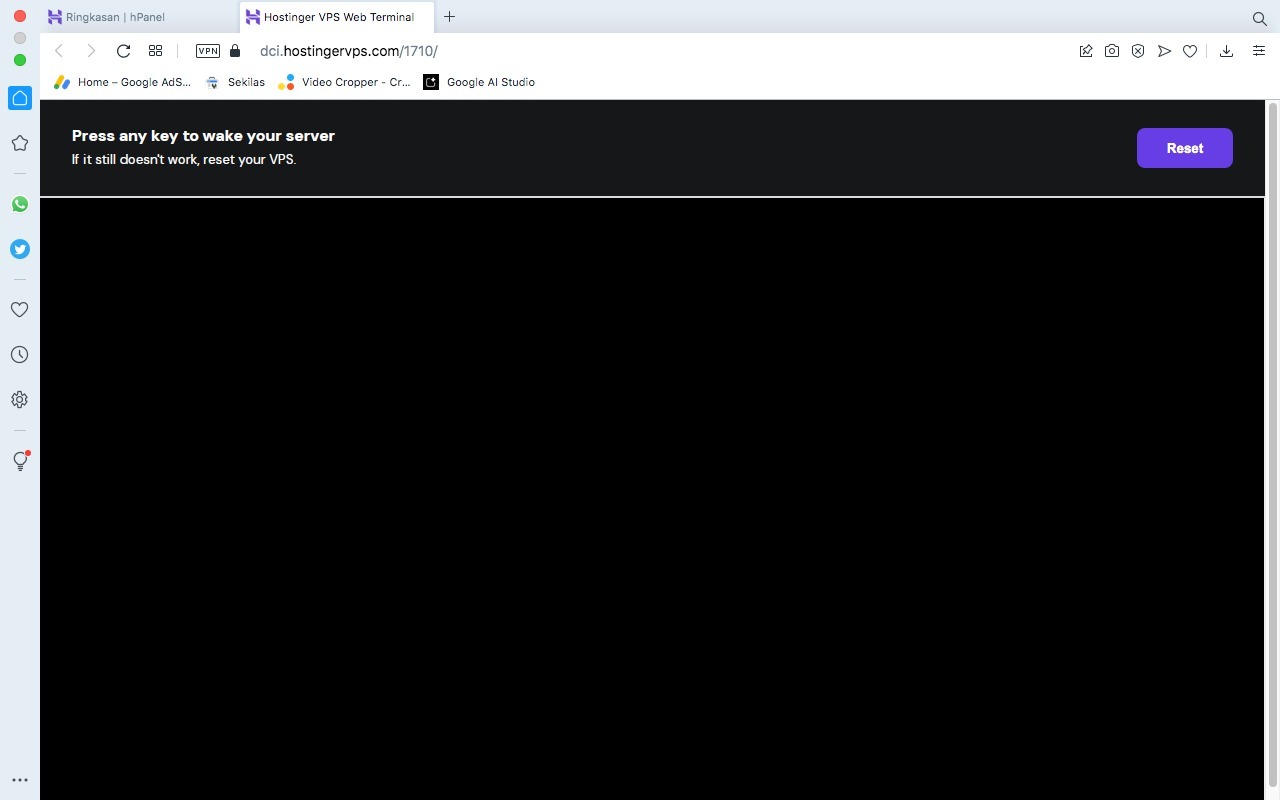Open settings with the gear icon

pyautogui.click(x=19, y=400)
